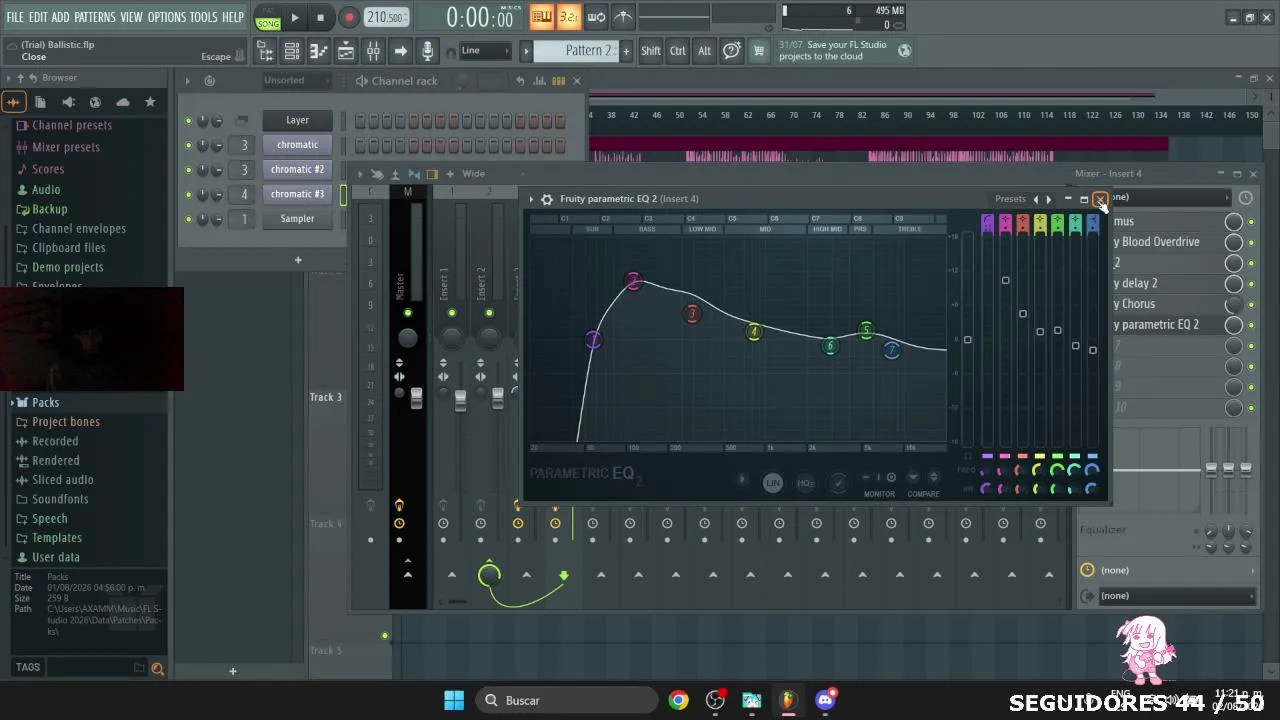Toggle the HQ button in the EQ
1280x720 pixels.
[x=805, y=483]
